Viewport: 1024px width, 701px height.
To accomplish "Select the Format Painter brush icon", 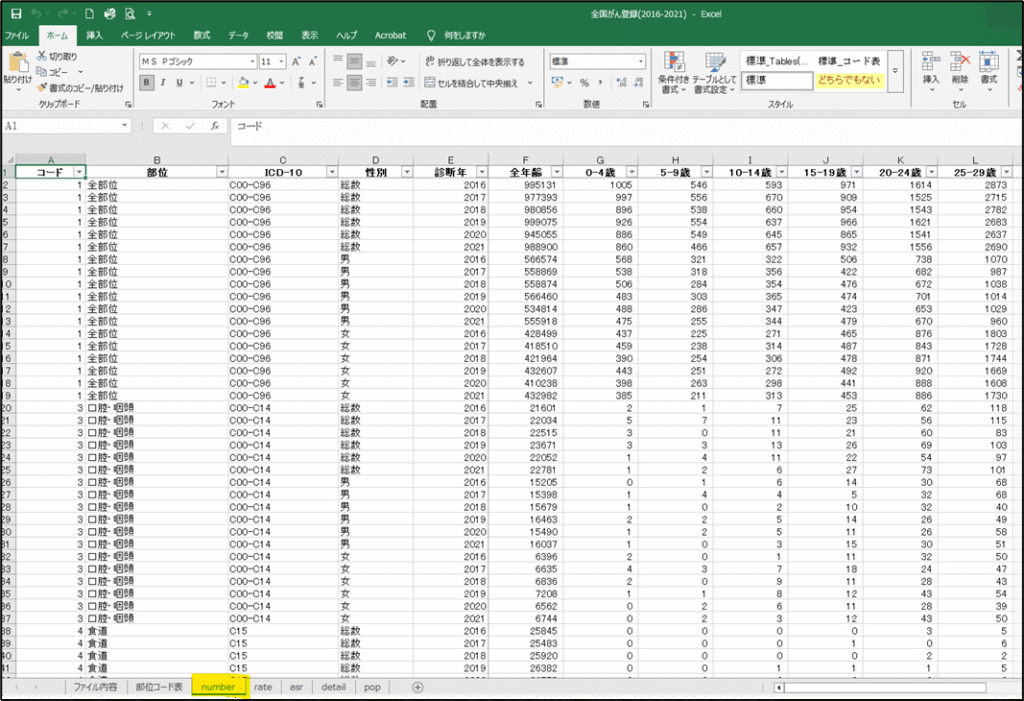I will (x=42, y=88).
